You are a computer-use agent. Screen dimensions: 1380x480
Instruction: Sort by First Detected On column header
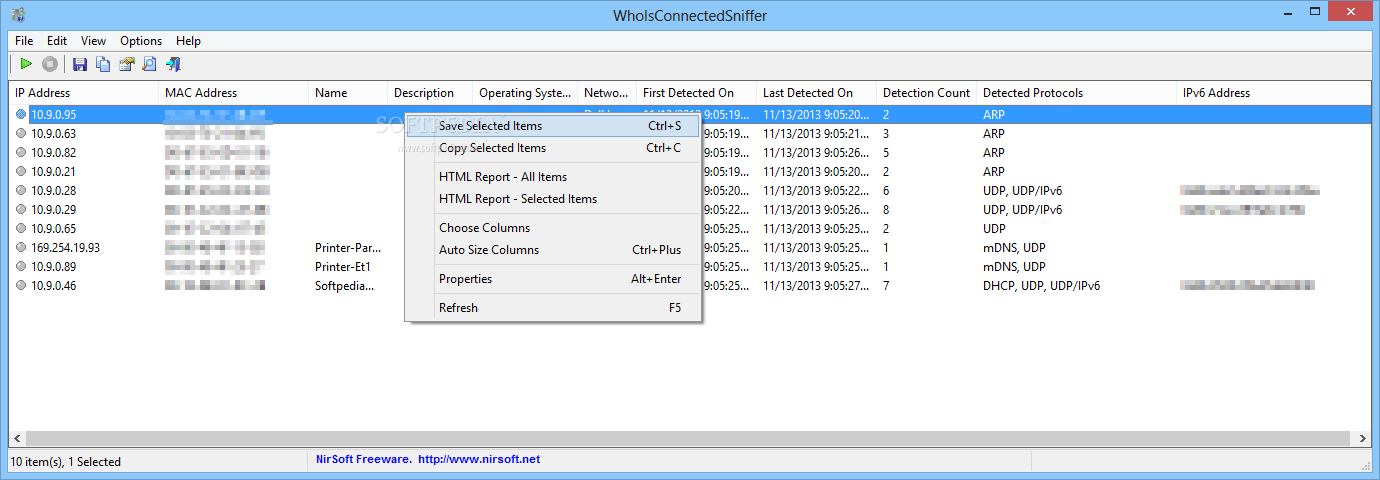pyautogui.click(x=696, y=93)
